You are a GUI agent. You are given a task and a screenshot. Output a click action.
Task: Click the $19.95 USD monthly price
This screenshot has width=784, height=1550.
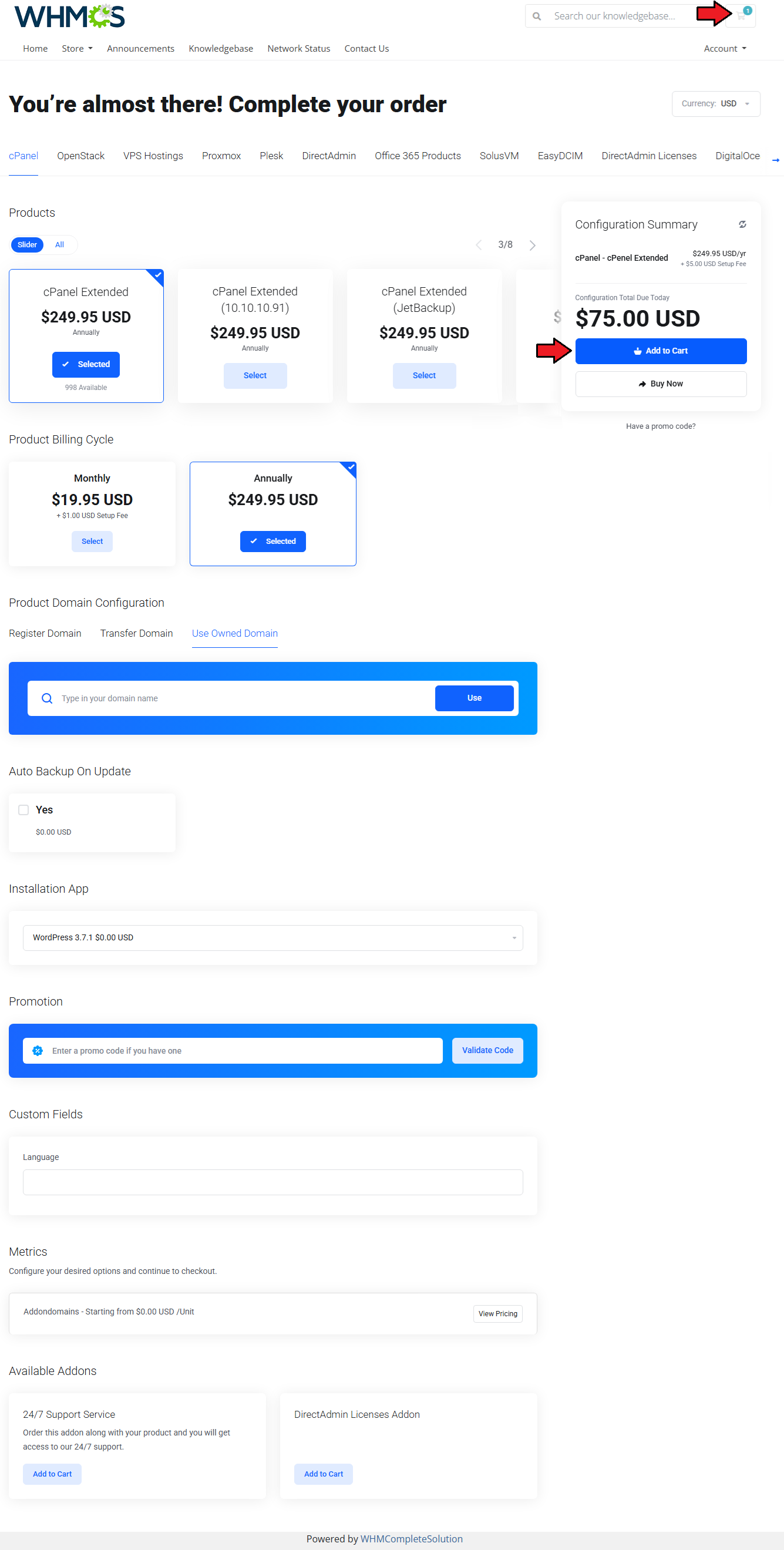point(92,499)
